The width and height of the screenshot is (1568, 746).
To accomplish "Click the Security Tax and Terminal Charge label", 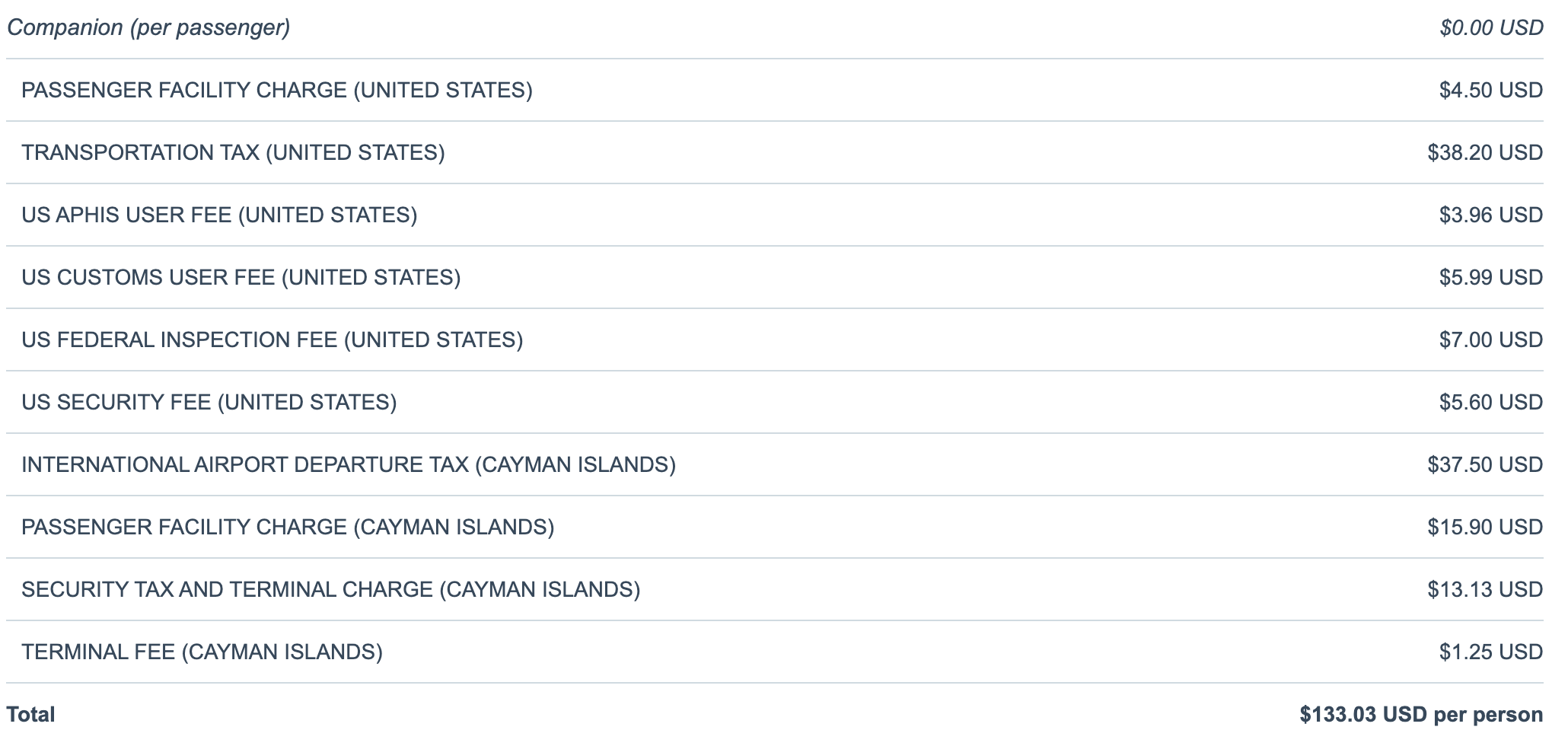I will pos(331,590).
